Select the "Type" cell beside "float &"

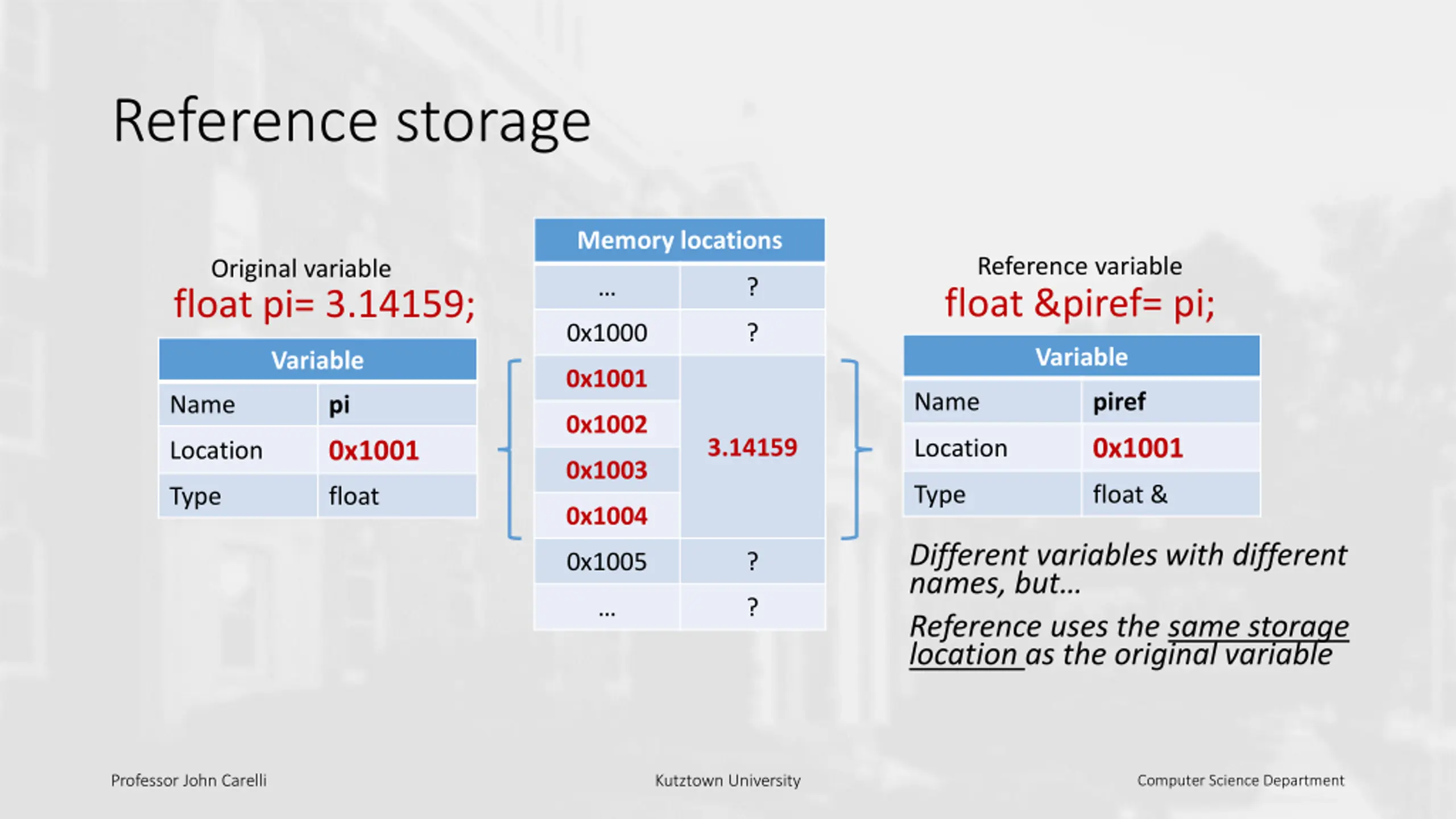coord(992,494)
